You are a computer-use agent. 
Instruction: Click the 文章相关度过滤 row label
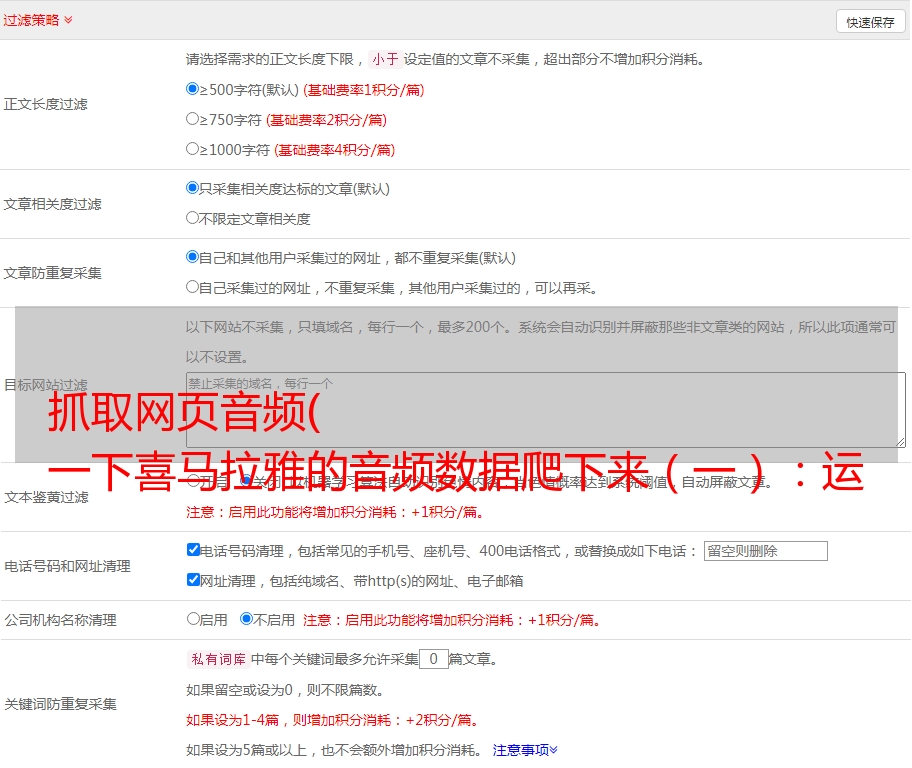click(52, 204)
